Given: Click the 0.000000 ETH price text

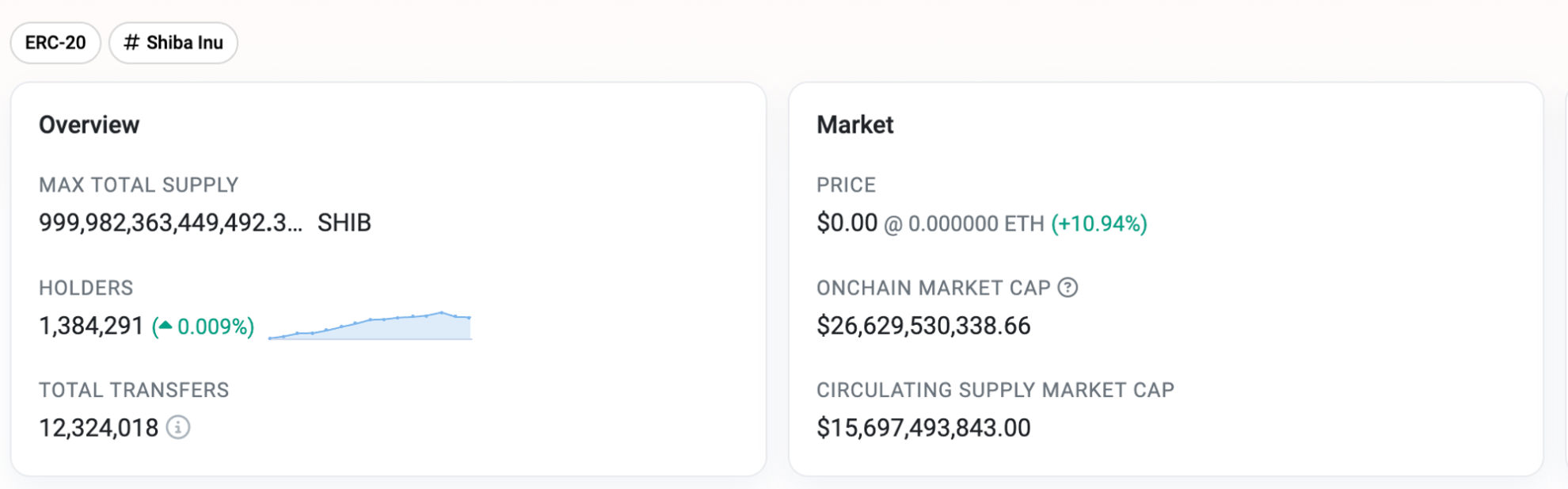Looking at the screenshot, I should (x=976, y=224).
